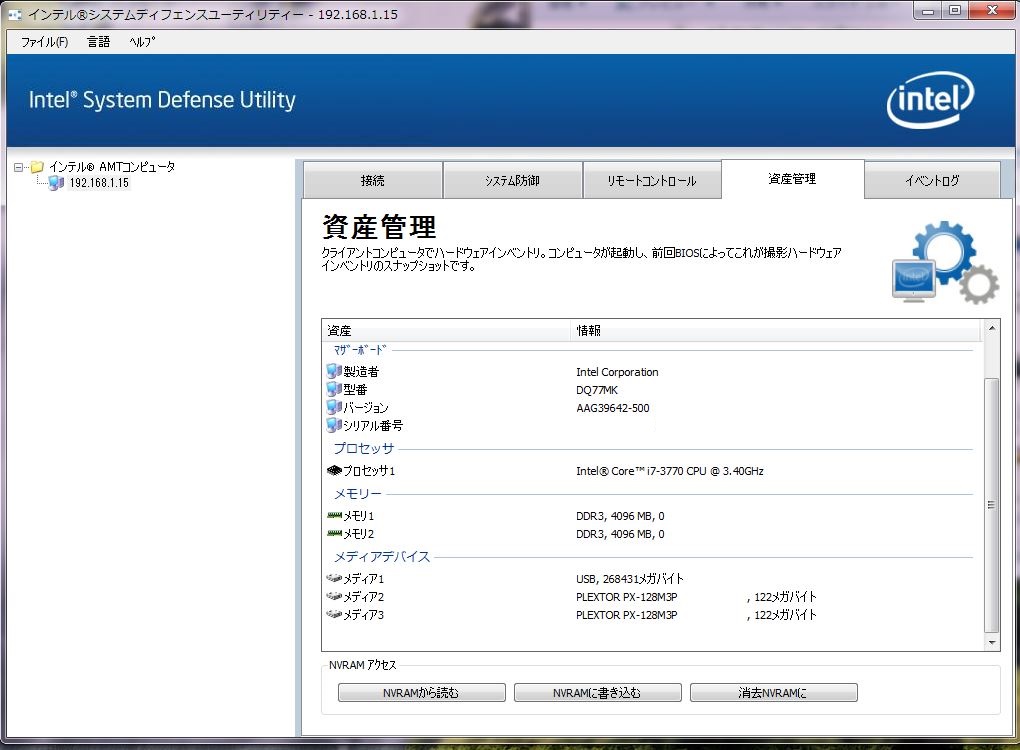Screen dimensions: 1020x750
Task: Switch to the 接続 tab
Action: (x=373, y=180)
